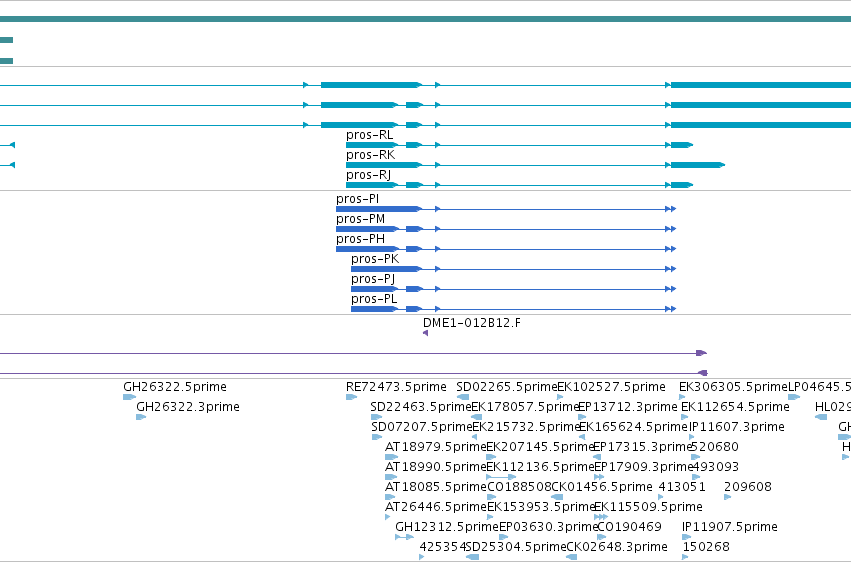Viewport: 851px width, 562px height.
Task: Select the EK153953.5prime EST label
Action: point(541,508)
